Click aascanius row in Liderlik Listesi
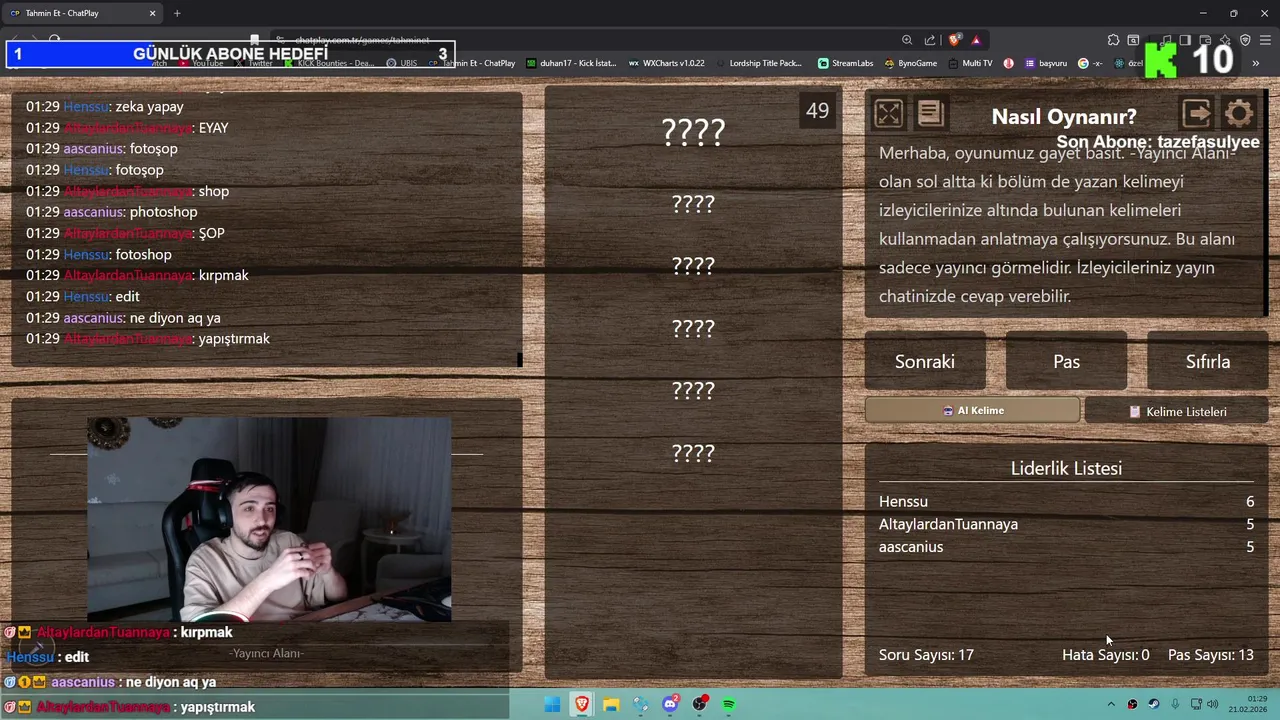Viewport: 1280px width, 720px height. click(1066, 547)
